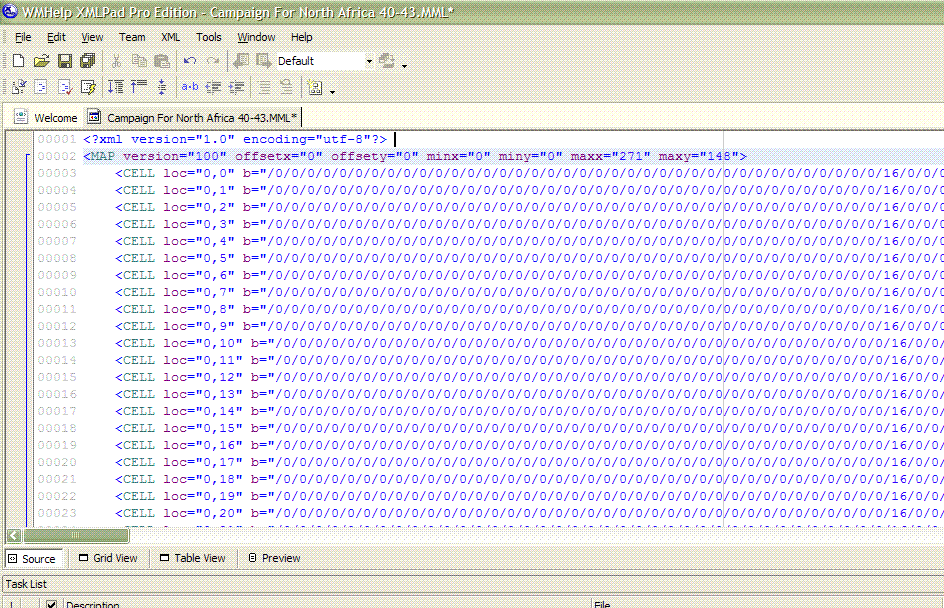Click the CELL loc="0,15" line
The image size is (944, 608).
point(529,428)
